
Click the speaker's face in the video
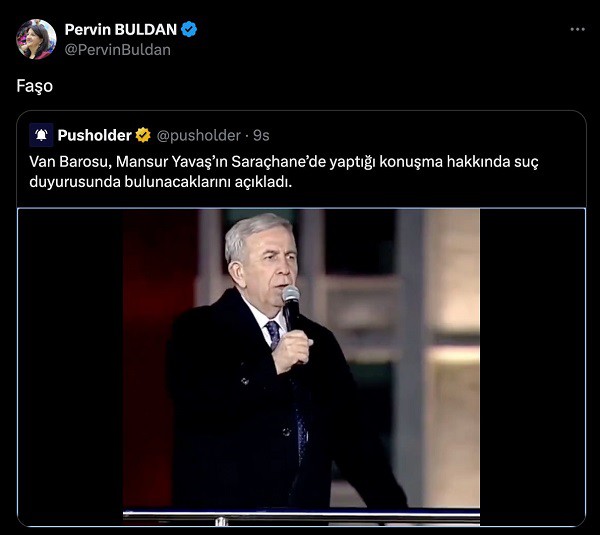[268, 264]
